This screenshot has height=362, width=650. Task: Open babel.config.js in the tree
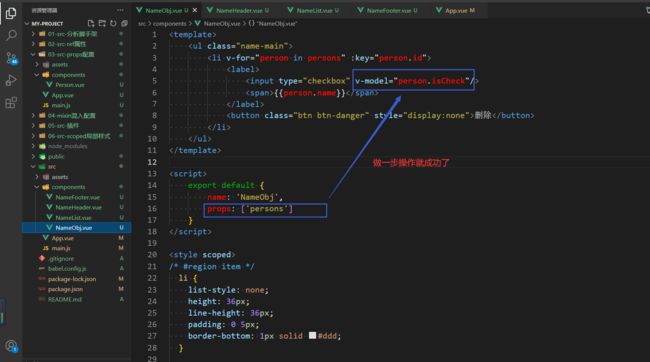coord(67,269)
